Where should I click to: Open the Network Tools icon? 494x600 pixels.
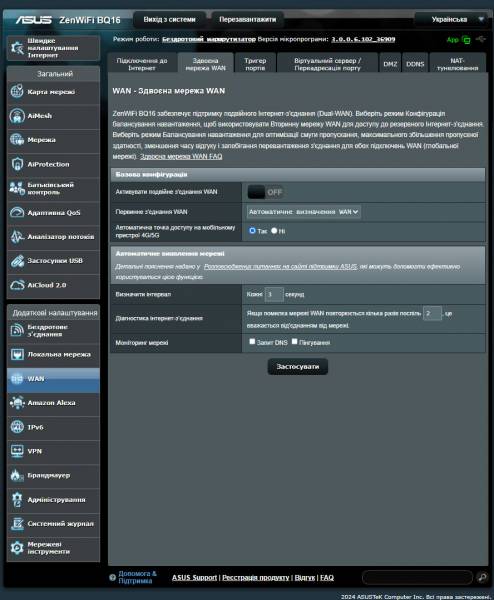click(17, 548)
